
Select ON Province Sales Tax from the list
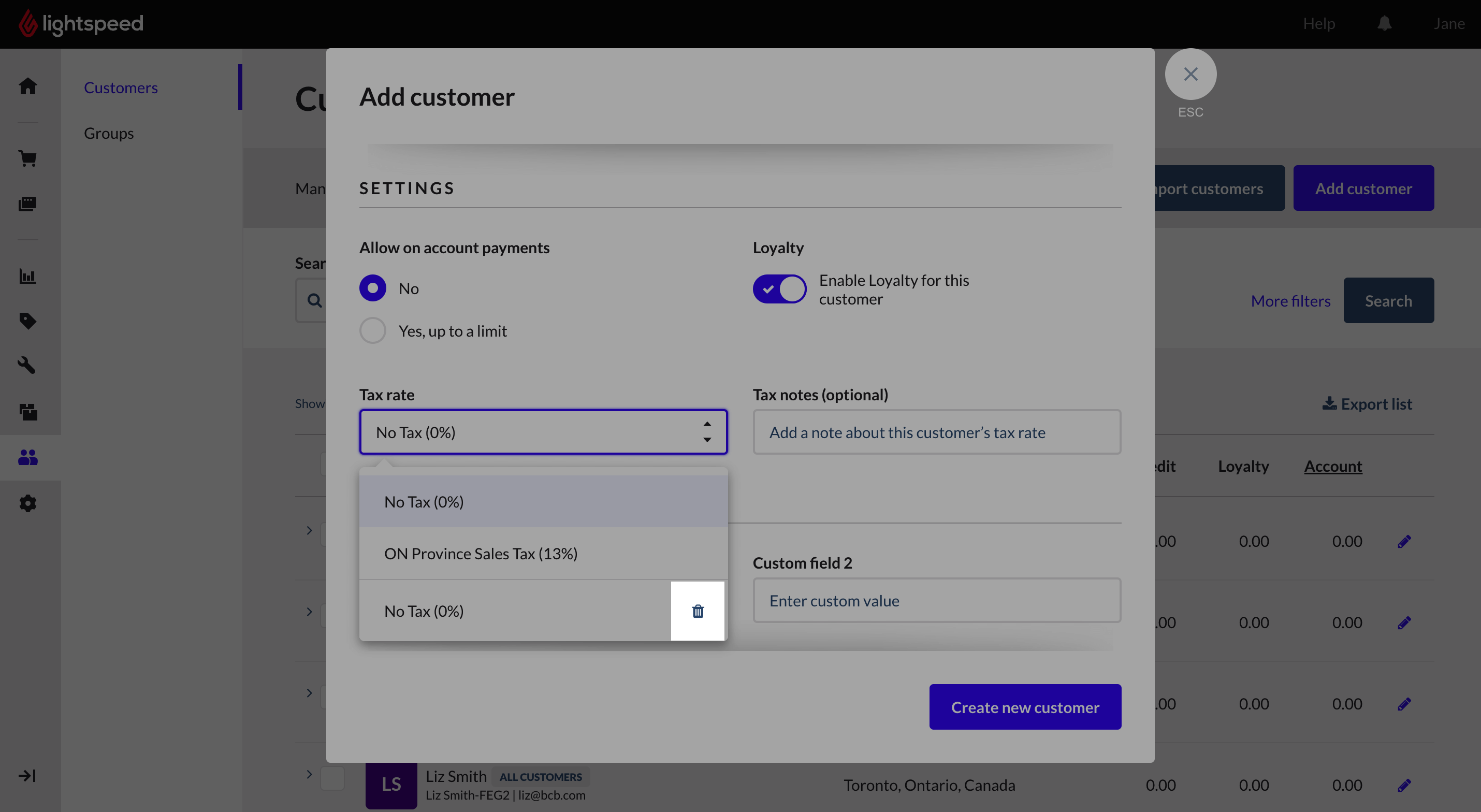(x=481, y=553)
